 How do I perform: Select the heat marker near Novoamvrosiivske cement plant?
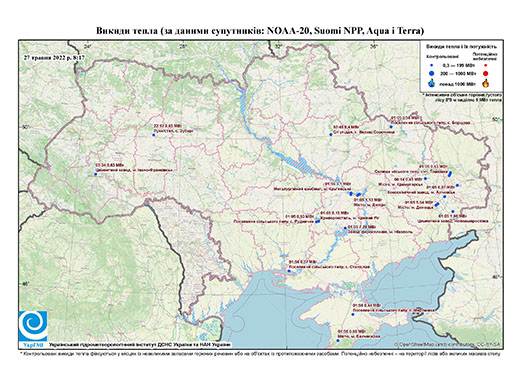point(453,211)
